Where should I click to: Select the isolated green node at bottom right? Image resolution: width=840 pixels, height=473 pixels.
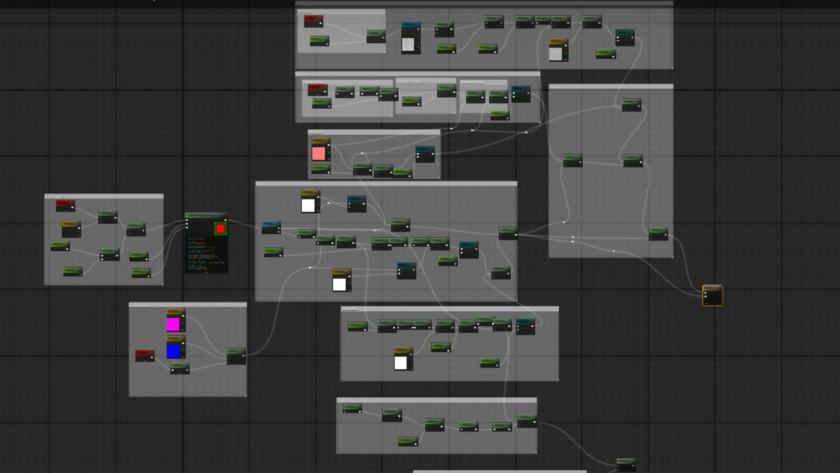pyautogui.click(x=626, y=464)
